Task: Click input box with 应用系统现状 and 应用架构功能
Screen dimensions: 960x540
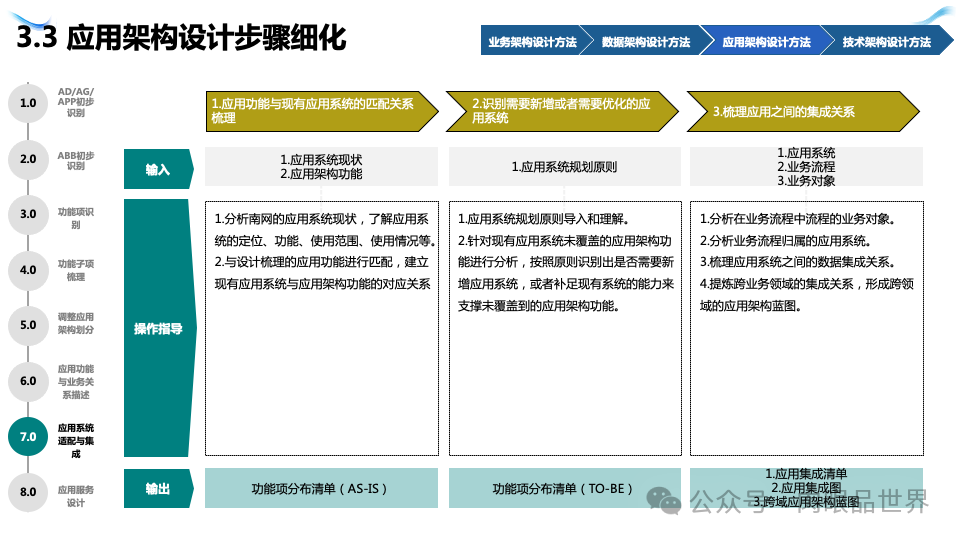Action: pyautogui.click(x=321, y=167)
